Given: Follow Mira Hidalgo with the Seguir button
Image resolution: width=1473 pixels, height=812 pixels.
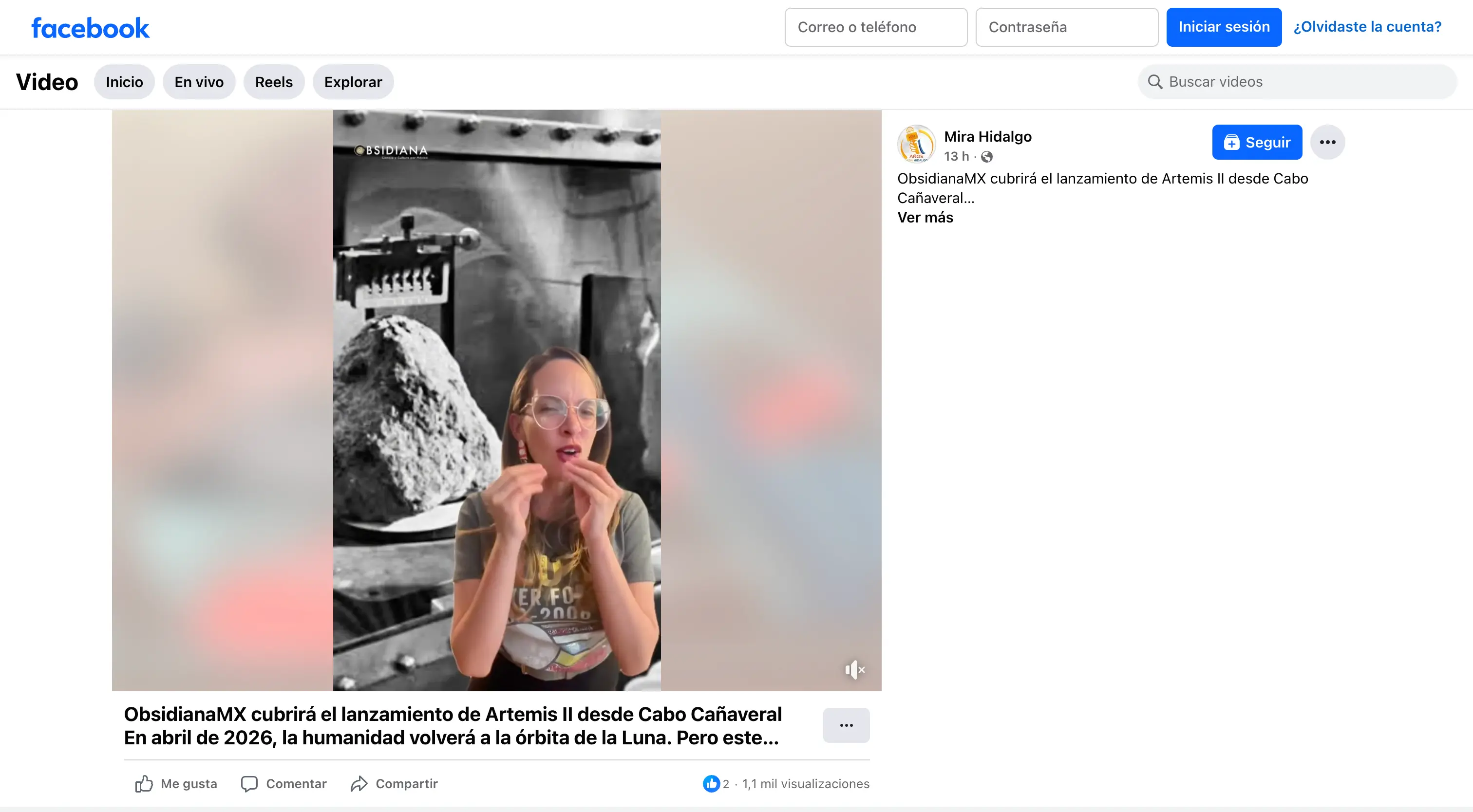Looking at the screenshot, I should tap(1257, 142).
